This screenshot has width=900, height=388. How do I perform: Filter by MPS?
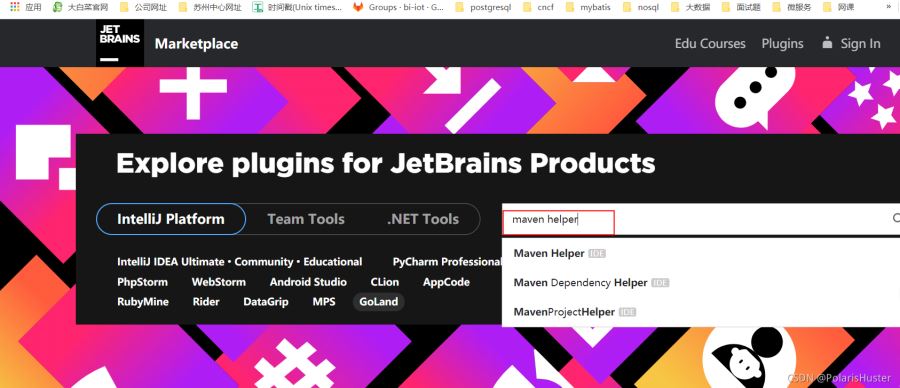[324, 301]
